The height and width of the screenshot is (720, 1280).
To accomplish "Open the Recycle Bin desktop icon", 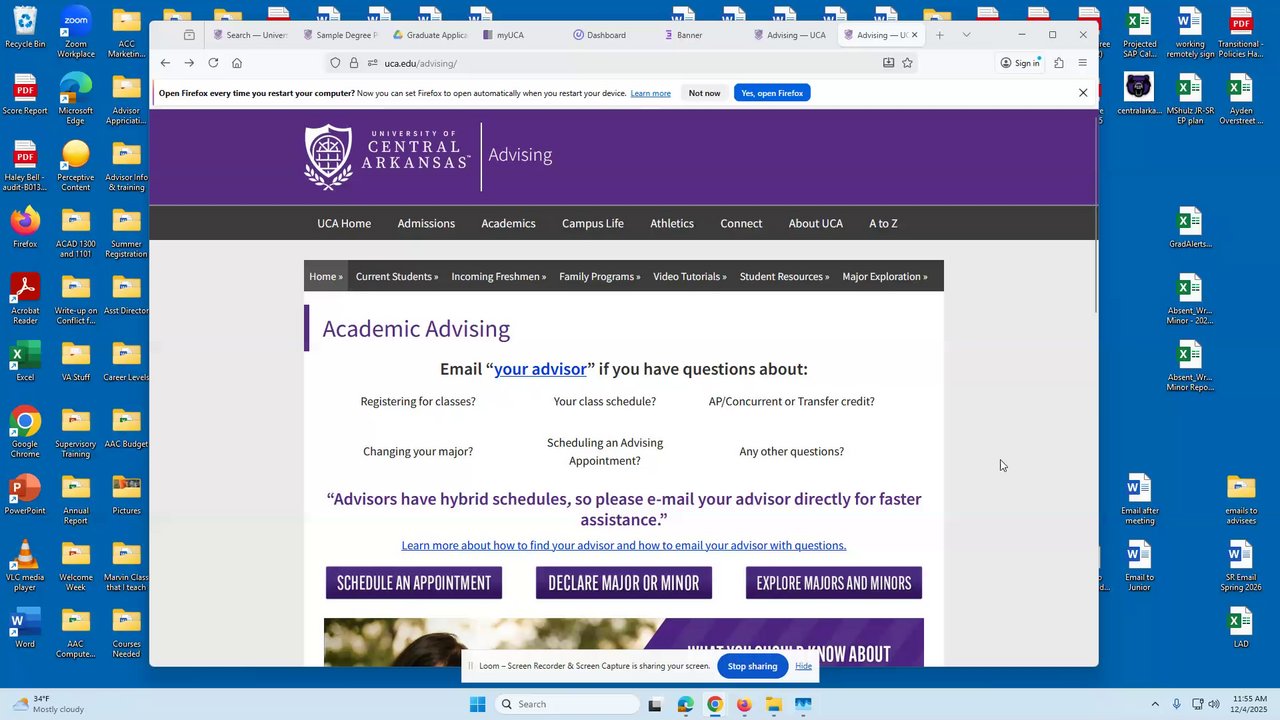I will point(25,27).
